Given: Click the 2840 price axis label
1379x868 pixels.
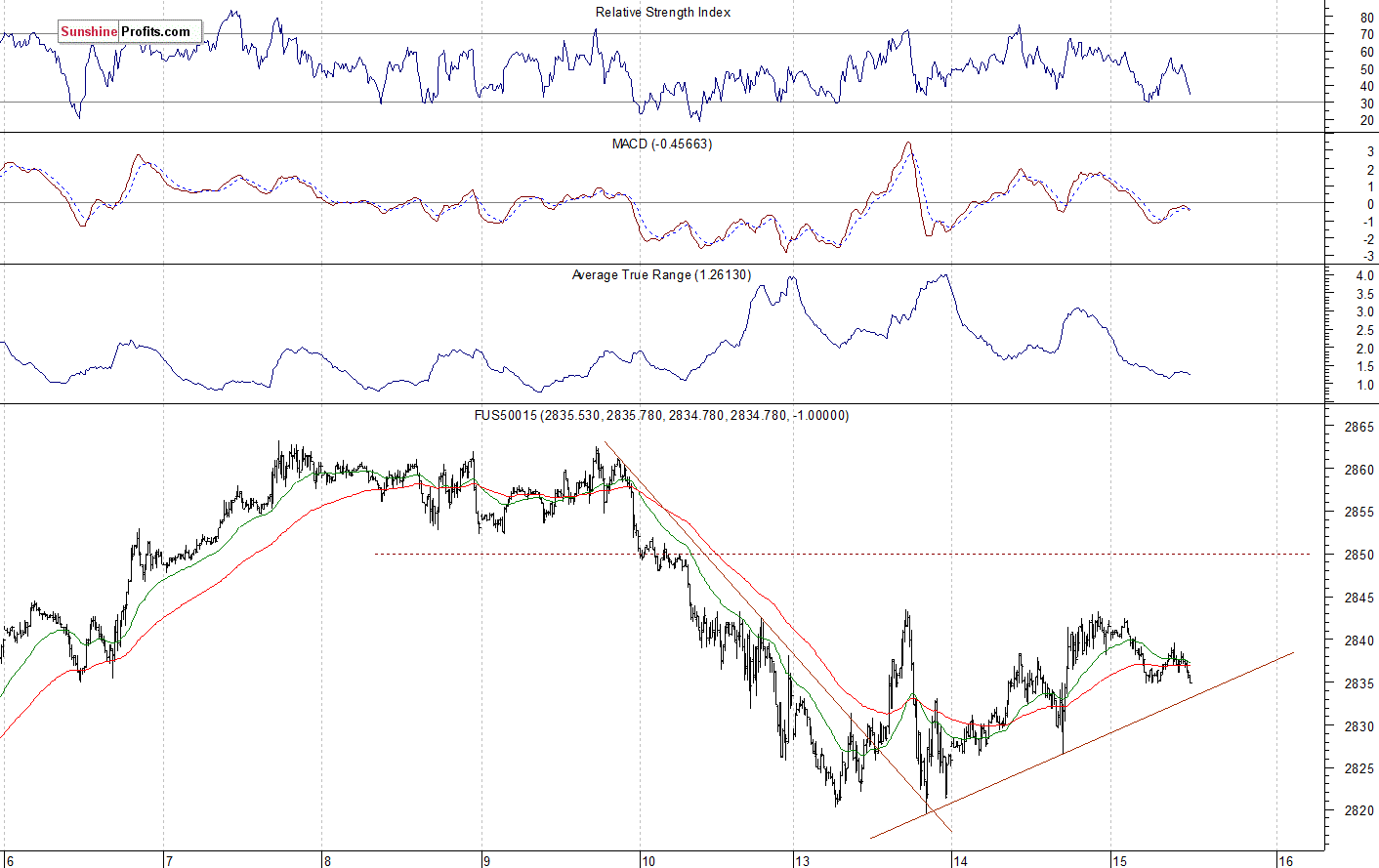Looking at the screenshot, I should [x=1358, y=641].
